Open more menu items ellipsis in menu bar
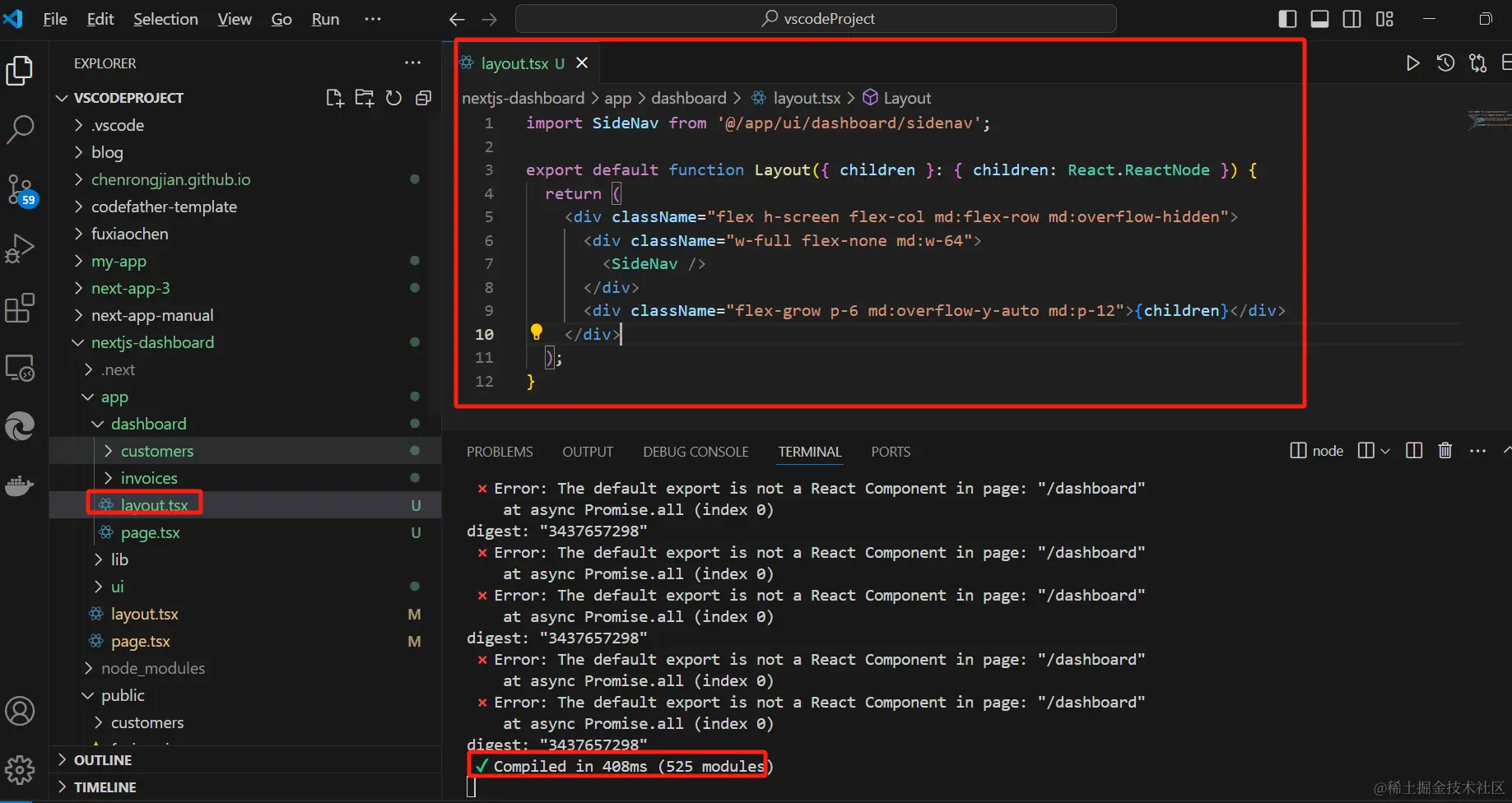The image size is (1512, 803). 373,19
